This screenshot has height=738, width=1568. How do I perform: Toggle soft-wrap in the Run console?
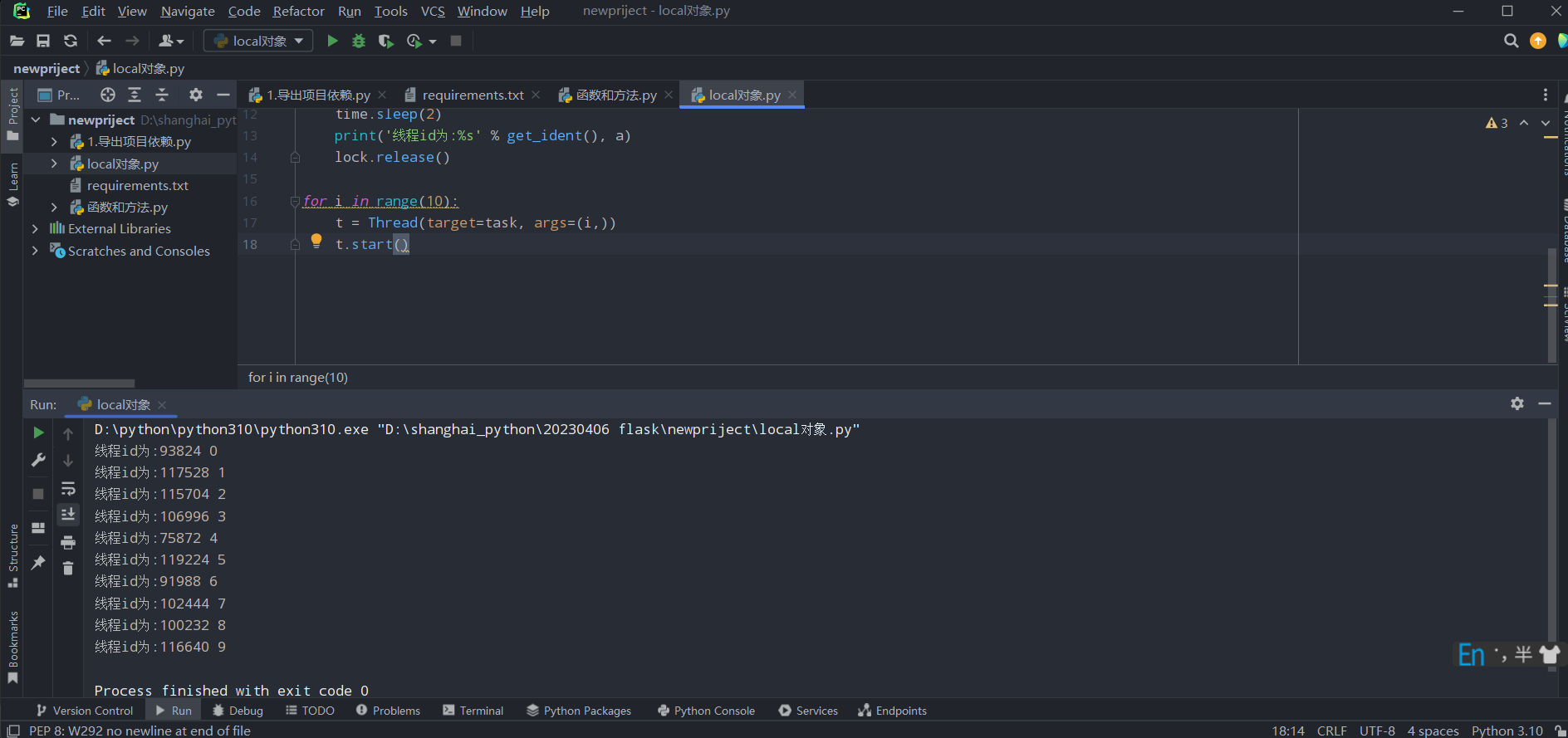(x=68, y=488)
